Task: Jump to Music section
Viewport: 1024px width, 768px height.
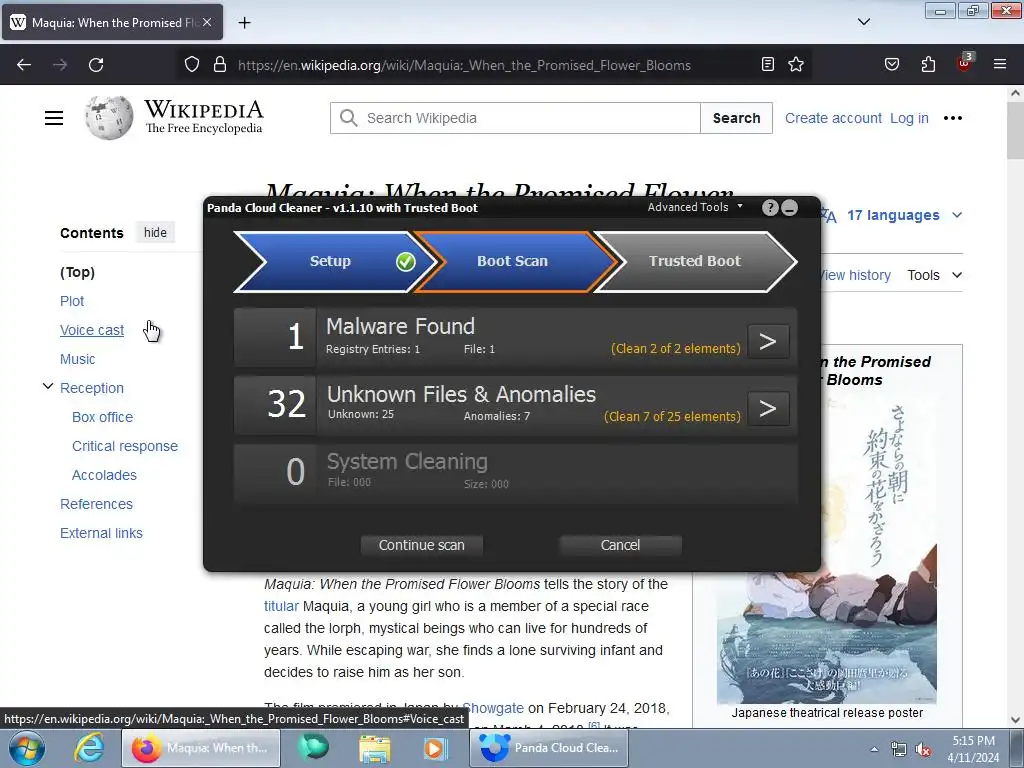Action: (78, 359)
